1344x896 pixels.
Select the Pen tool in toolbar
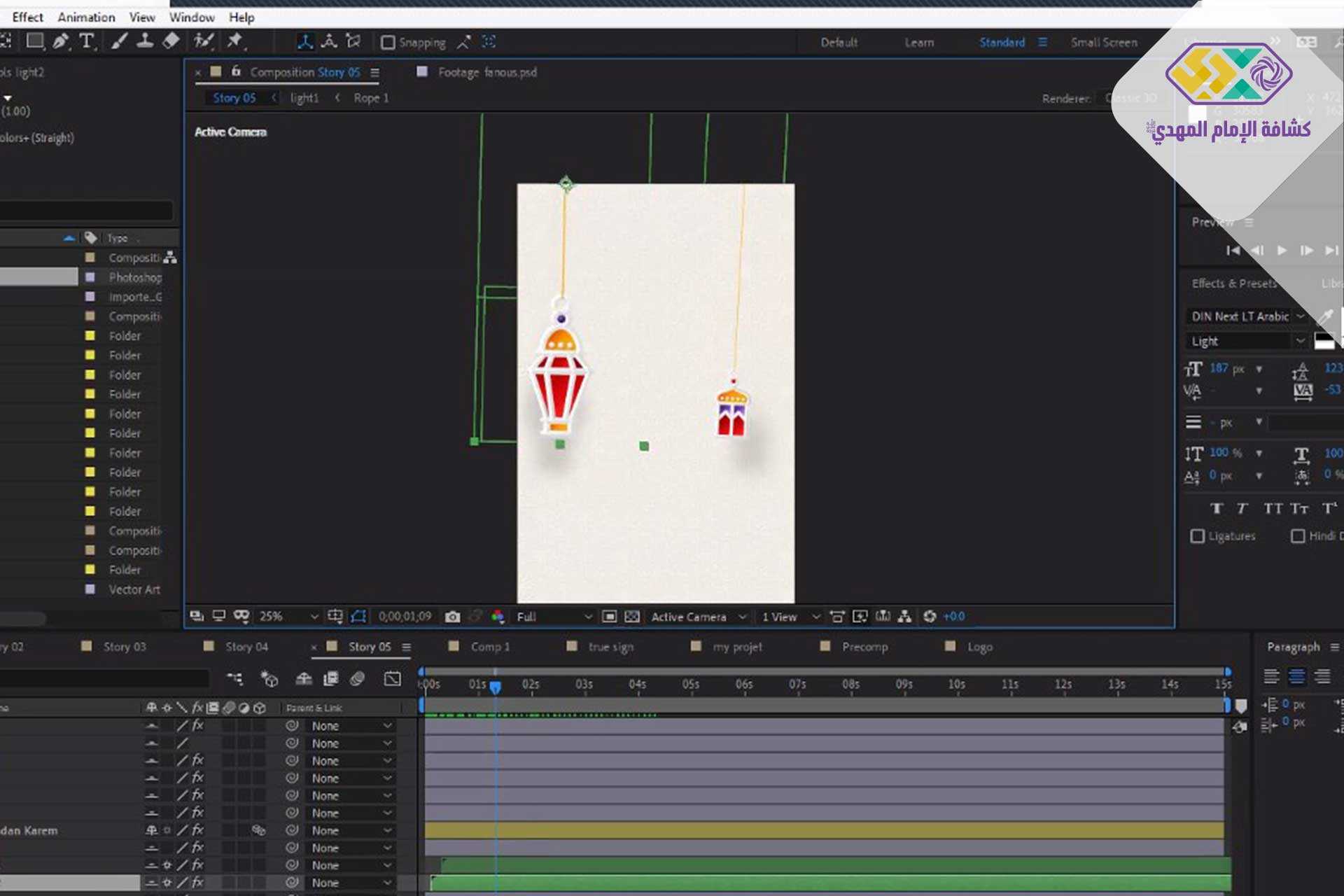point(61,41)
